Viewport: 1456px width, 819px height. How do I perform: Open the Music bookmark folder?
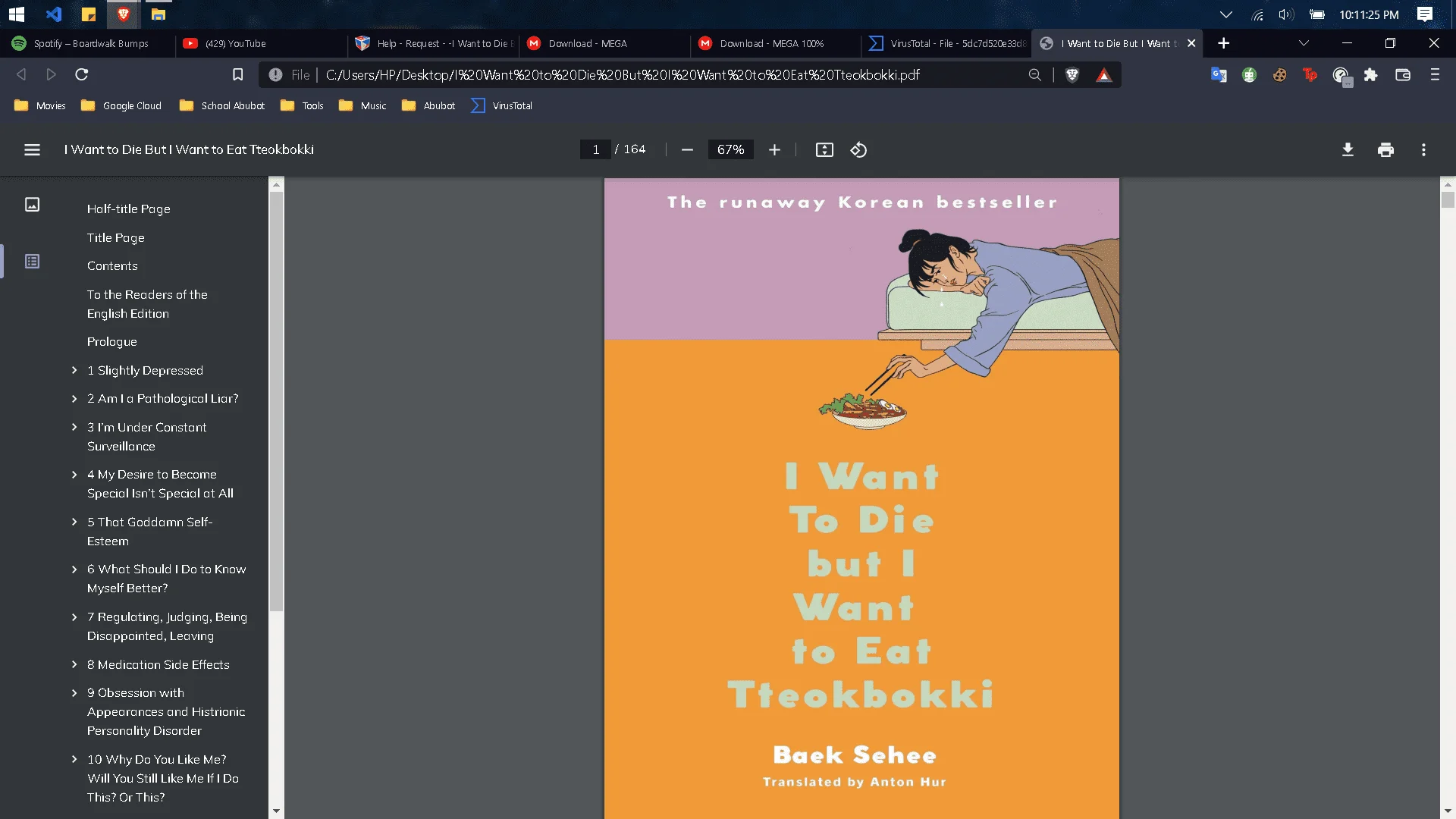tap(362, 105)
